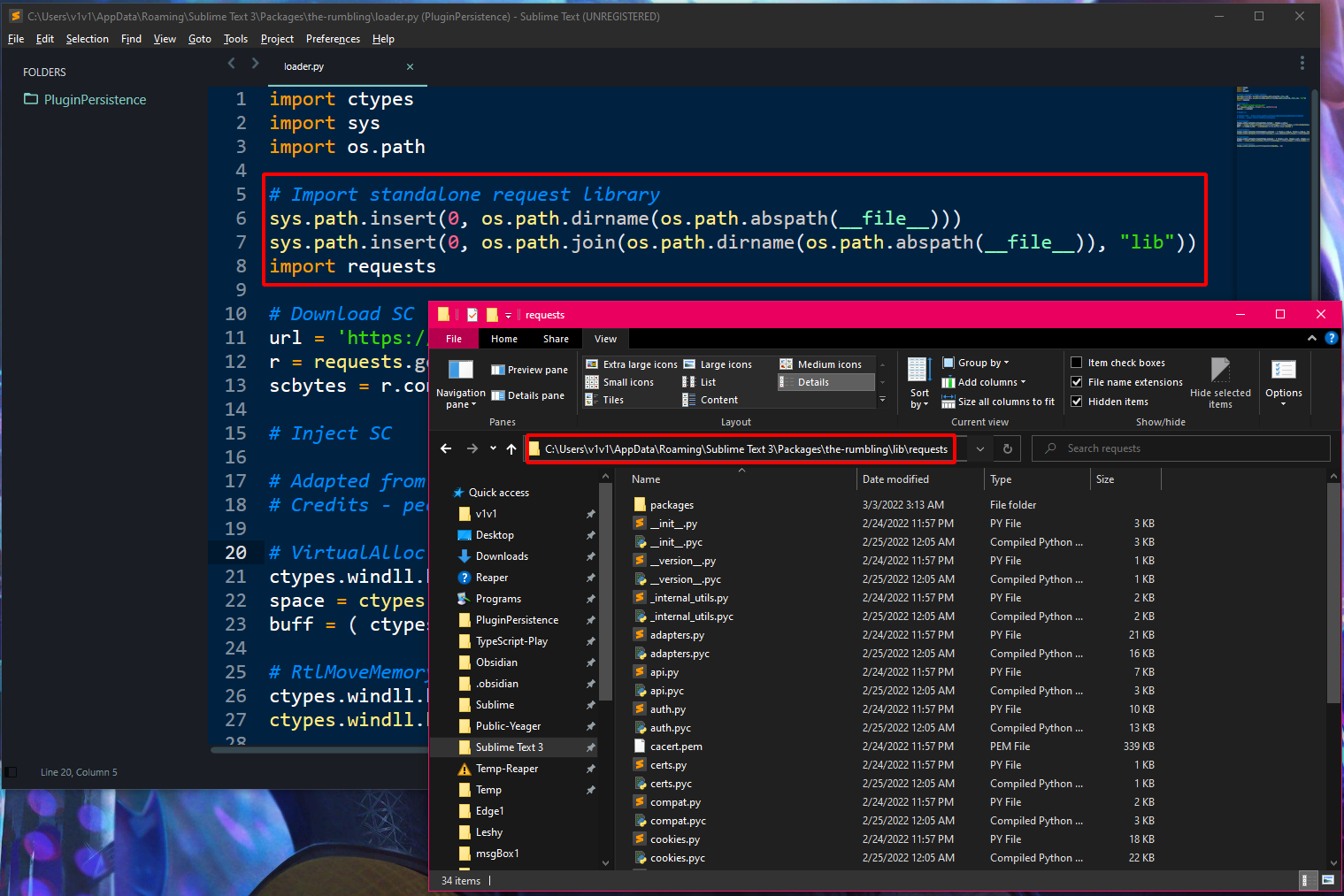Open Sublime tab options kebab menu
Screen dimensions: 1344x896
click(x=1302, y=63)
